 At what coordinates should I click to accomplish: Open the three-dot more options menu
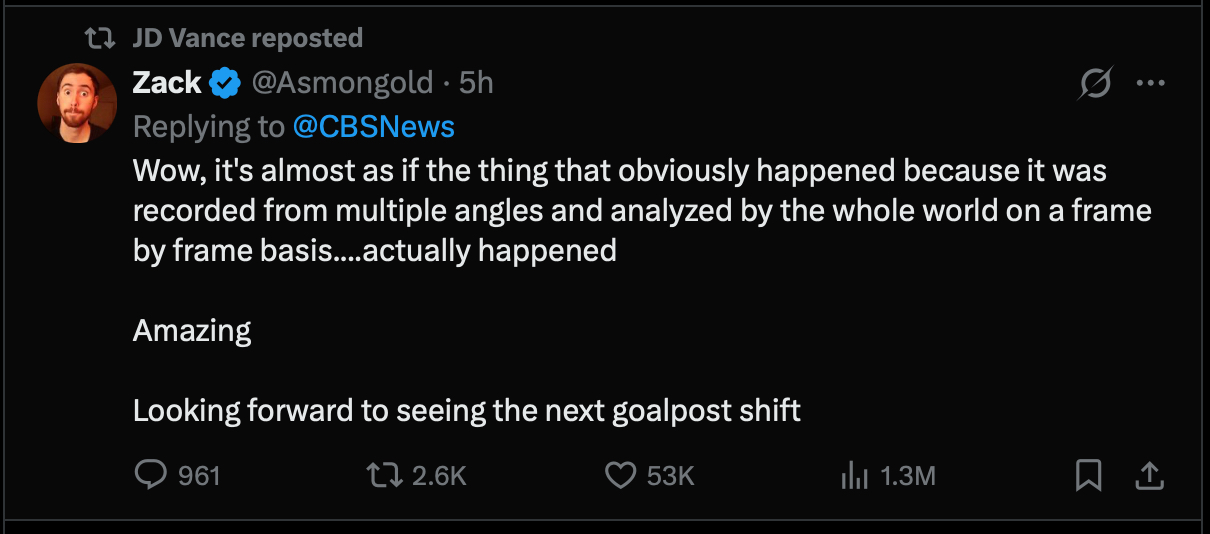click(1151, 84)
